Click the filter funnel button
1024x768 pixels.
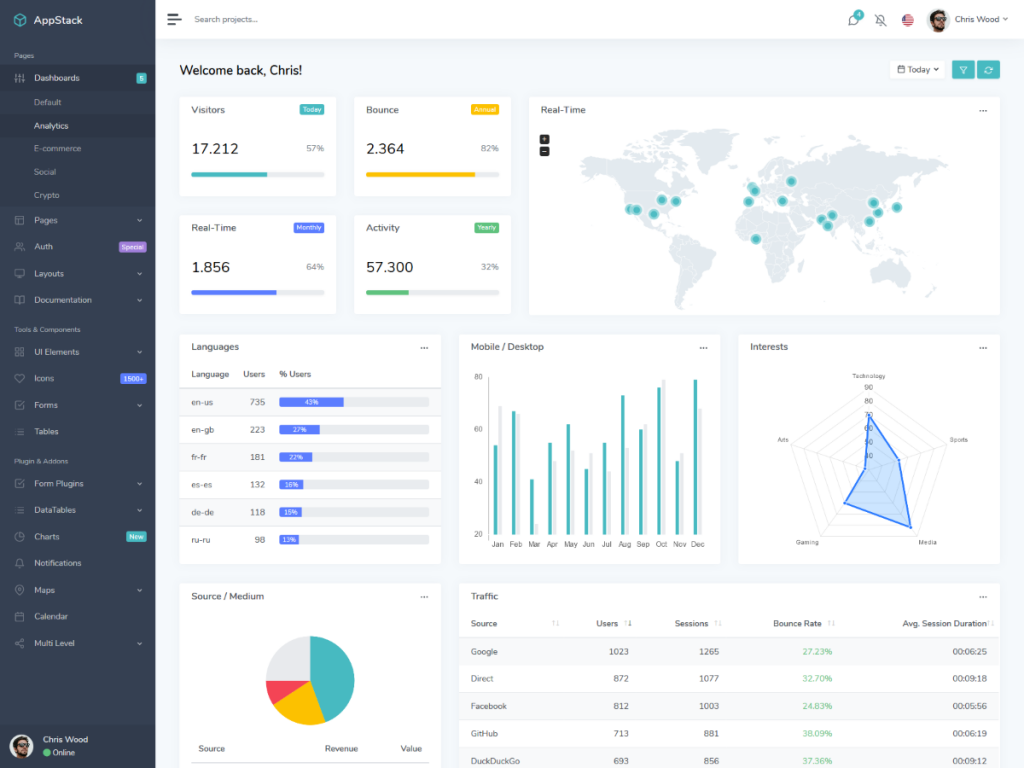coord(963,70)
